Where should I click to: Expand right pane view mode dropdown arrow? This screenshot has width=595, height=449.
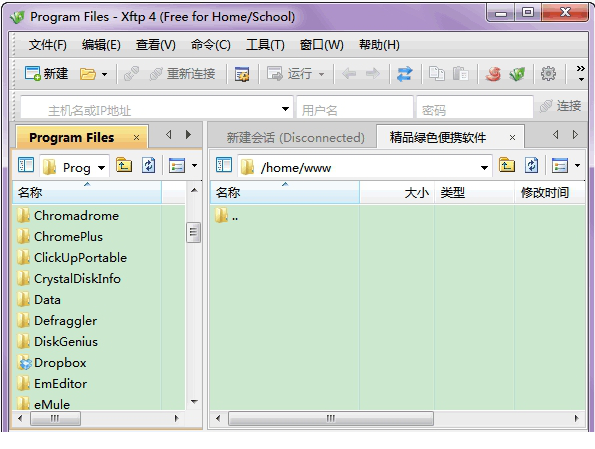coord(578,165)
